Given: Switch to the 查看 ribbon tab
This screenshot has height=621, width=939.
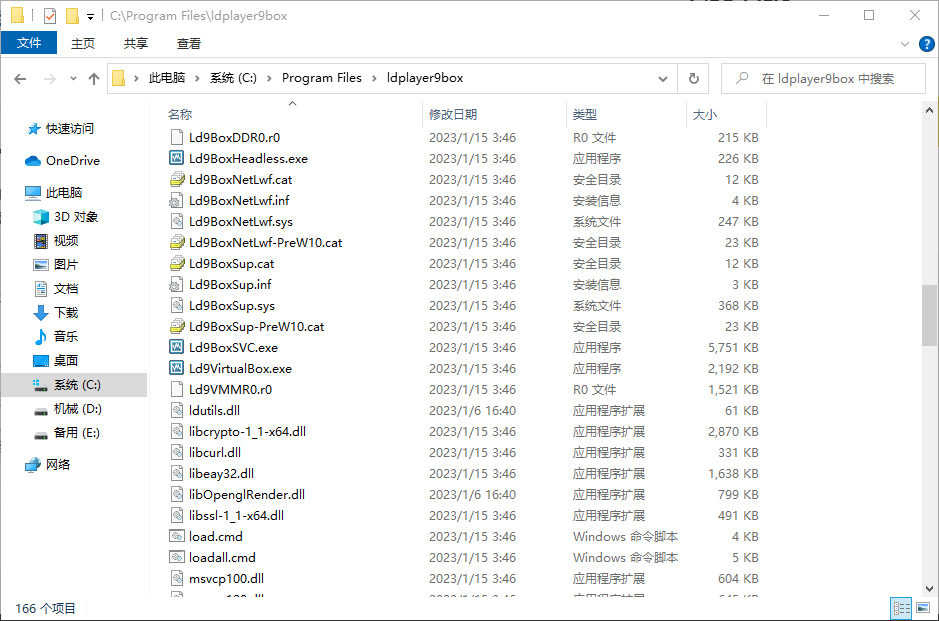Looking at the screenshot, I should point(189,44).
